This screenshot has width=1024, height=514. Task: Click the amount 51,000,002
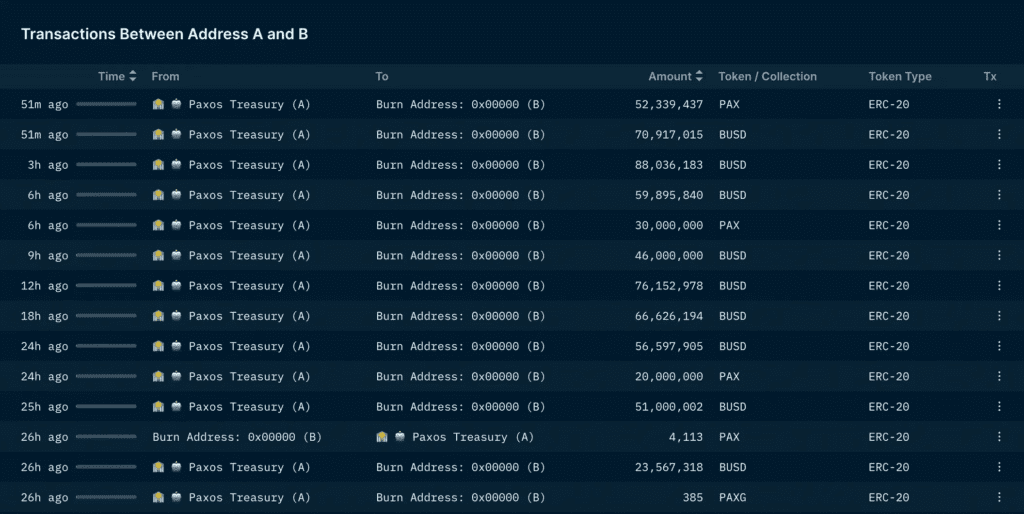pyautogui.click(x=669, y=406)
